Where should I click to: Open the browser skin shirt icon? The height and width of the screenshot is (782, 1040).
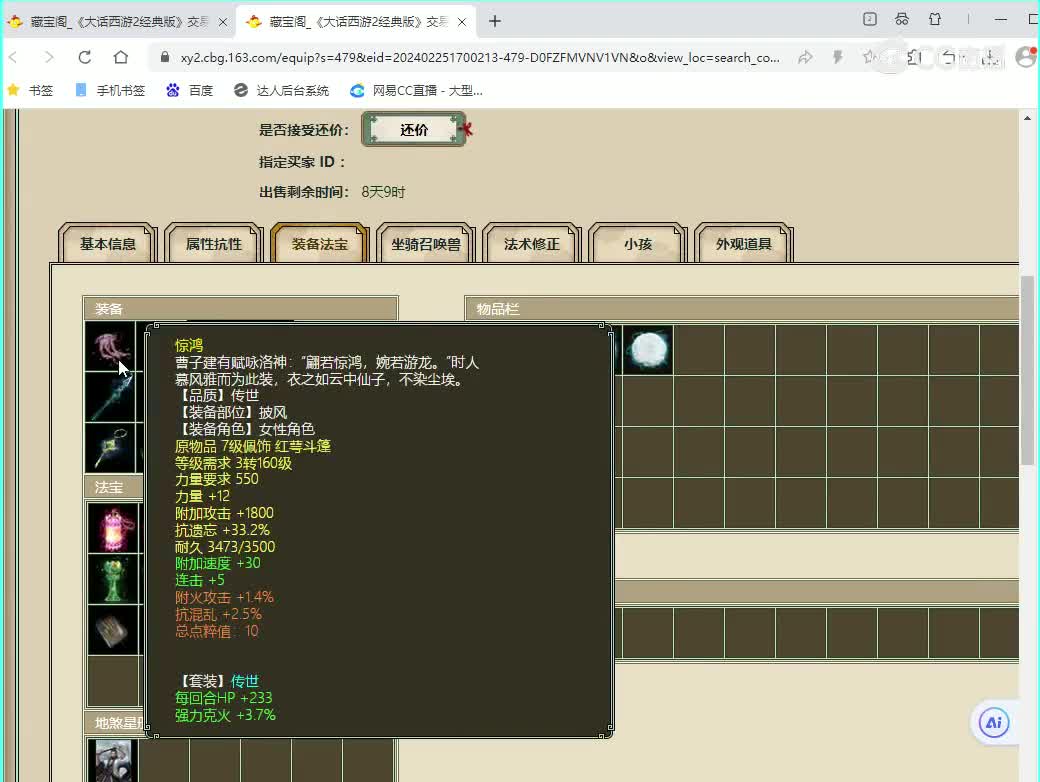[935, 19]
